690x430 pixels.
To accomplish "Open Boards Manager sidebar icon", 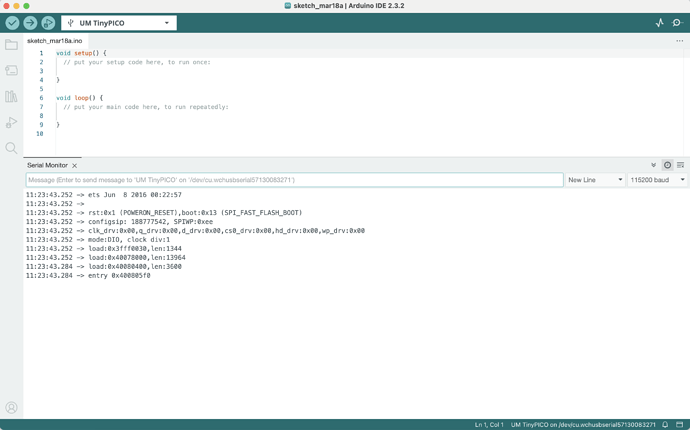I will [11, 70].
